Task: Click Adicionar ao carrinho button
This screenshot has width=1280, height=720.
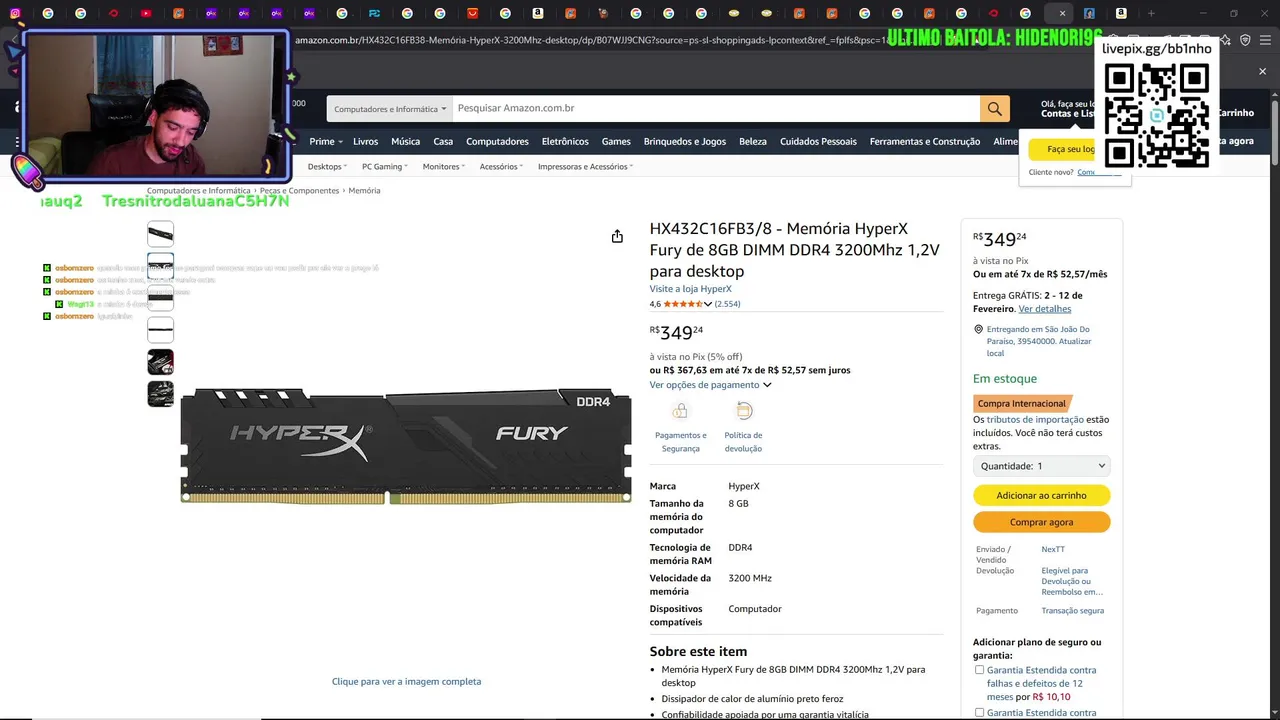Action: pyautogui.click(x=1041, y=495)
